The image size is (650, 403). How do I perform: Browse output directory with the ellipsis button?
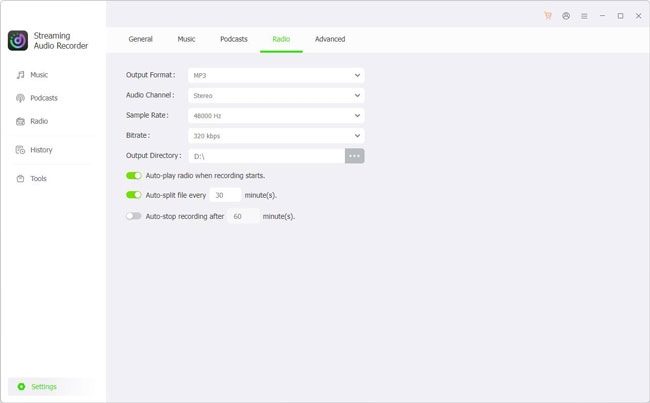point(354,156)
